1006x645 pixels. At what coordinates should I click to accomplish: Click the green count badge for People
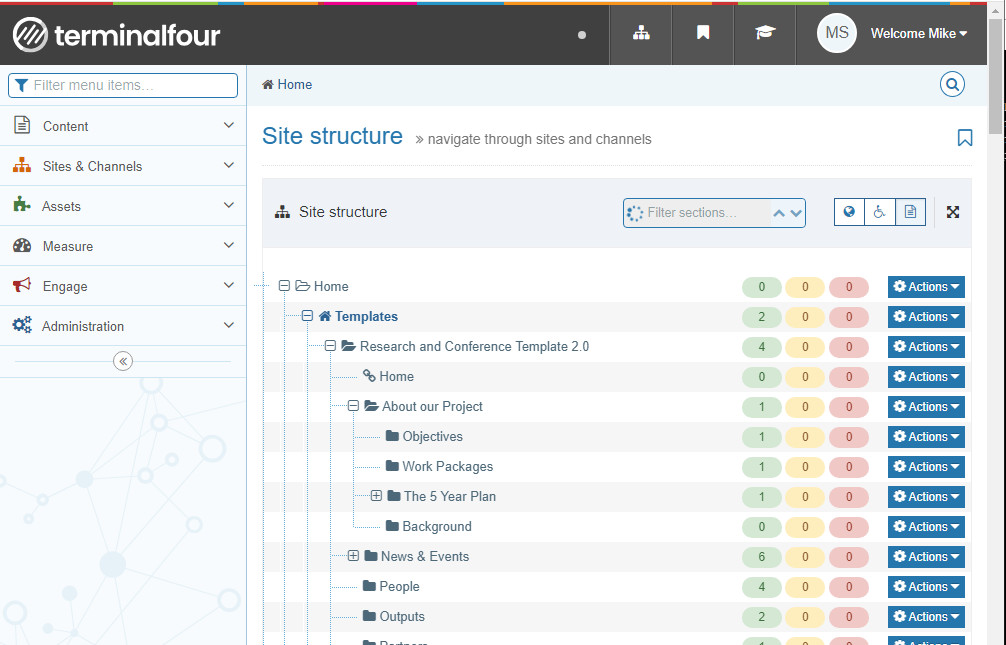[761, 587]
